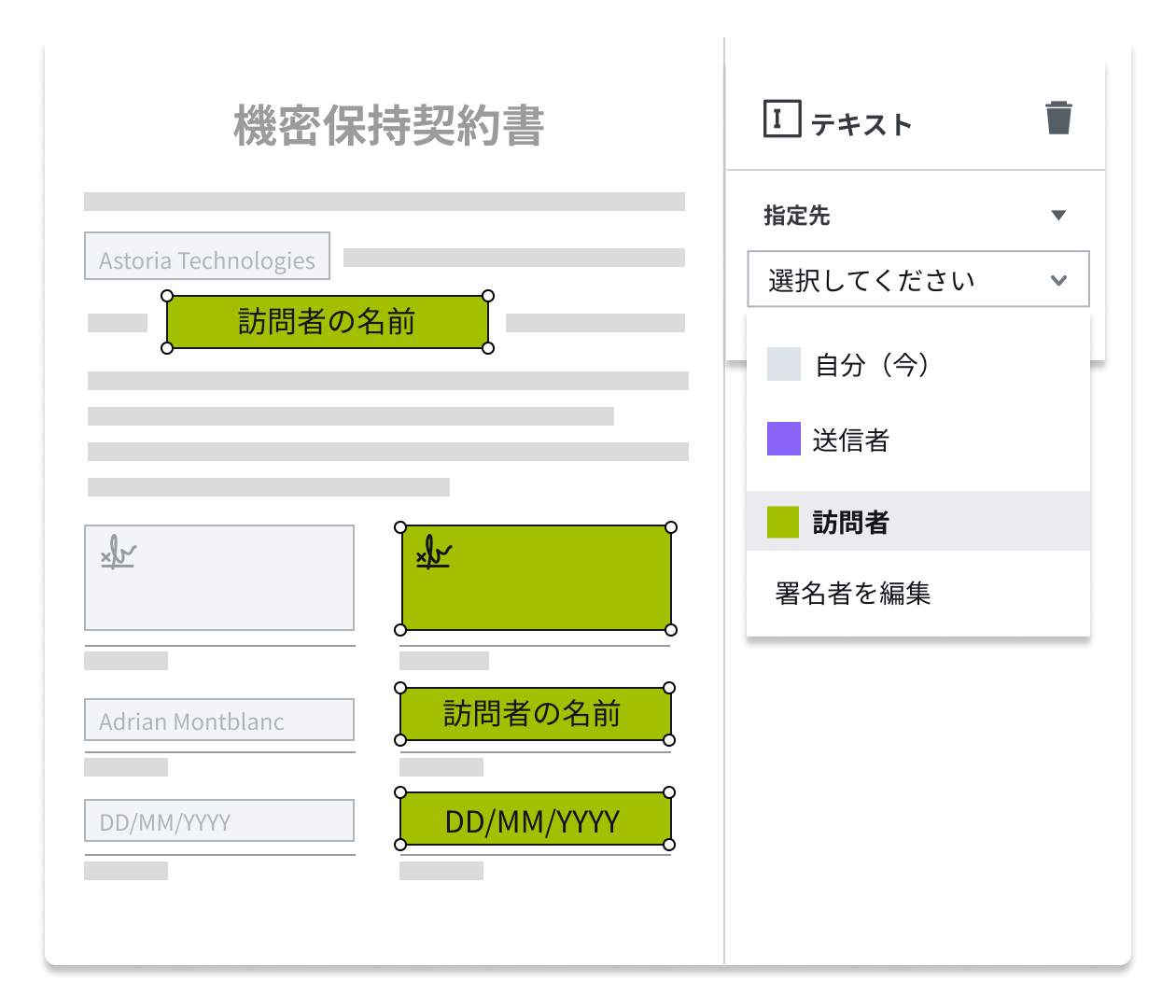
Task: Delete the selected field with the trash icon
Action: click(x=1057, y=118)
